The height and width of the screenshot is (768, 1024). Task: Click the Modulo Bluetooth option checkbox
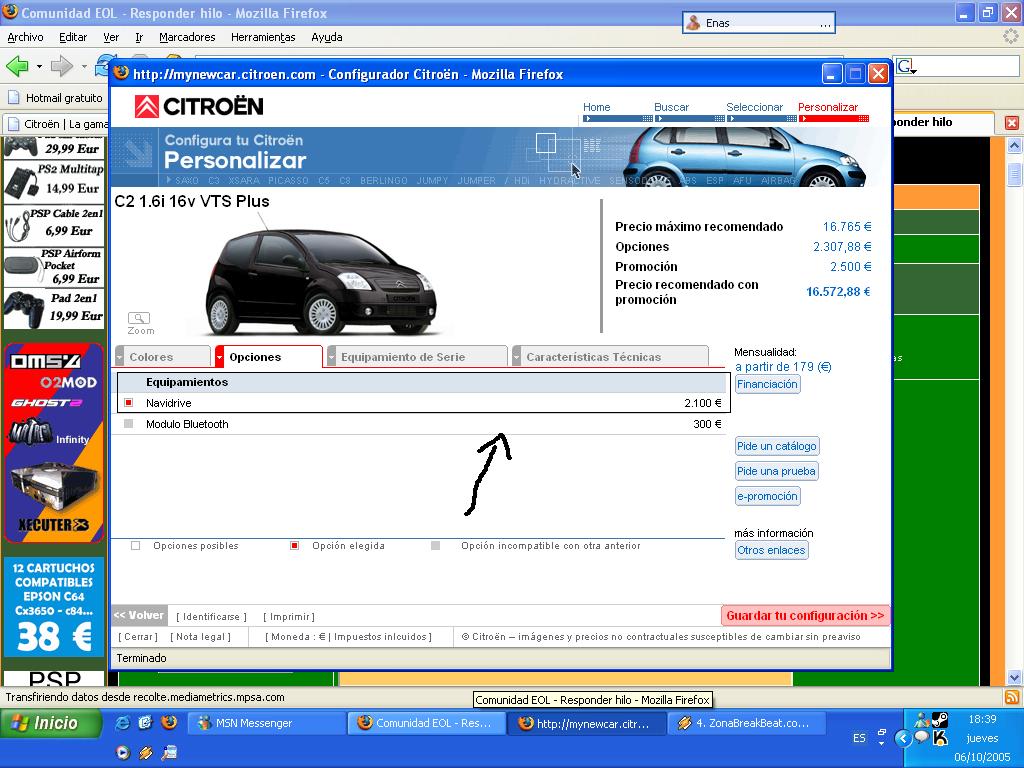click(x=129, y=424)
